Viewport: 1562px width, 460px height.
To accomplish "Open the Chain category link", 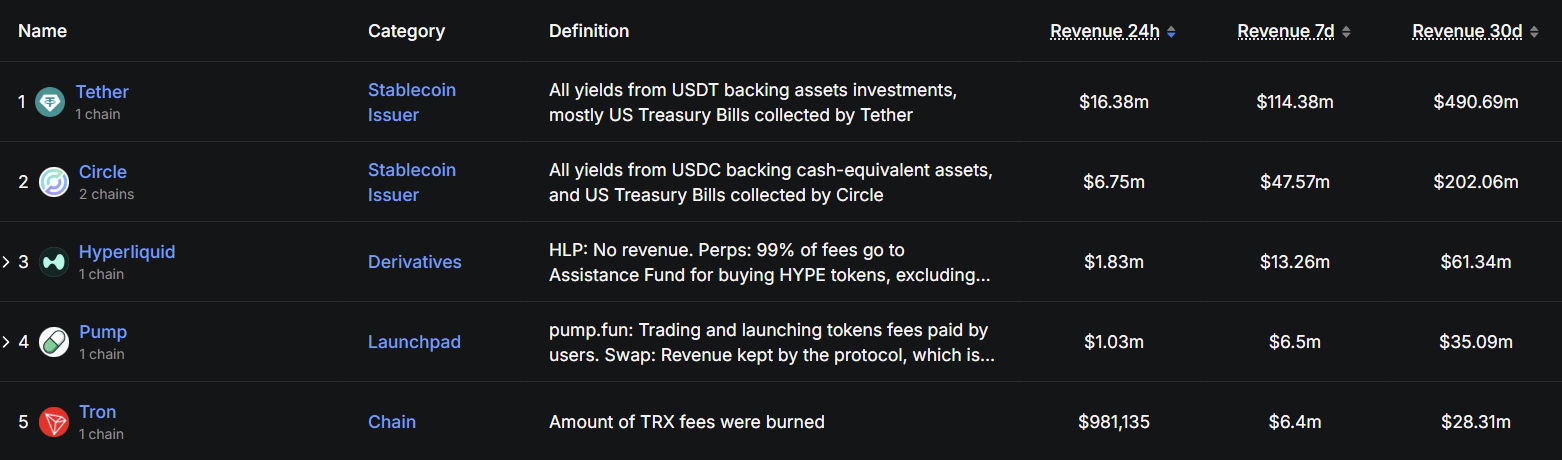I will (x=392, y=422).
